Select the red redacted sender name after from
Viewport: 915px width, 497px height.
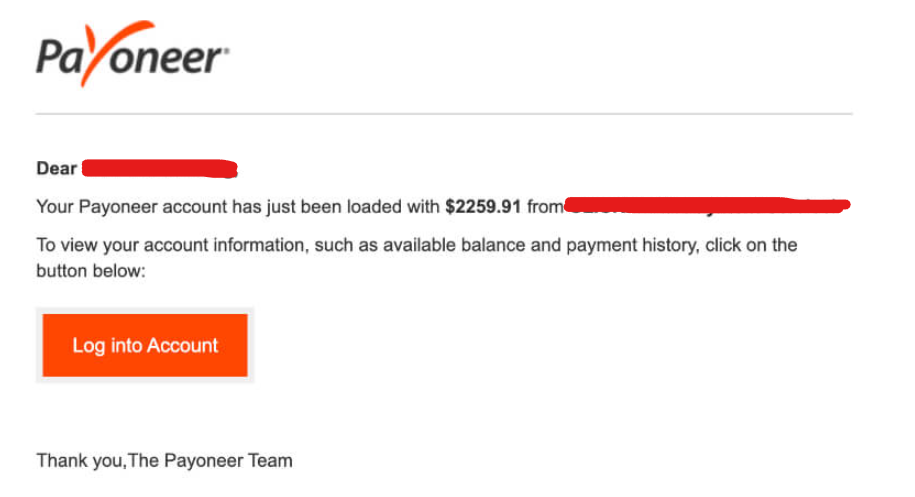(707, 205)
